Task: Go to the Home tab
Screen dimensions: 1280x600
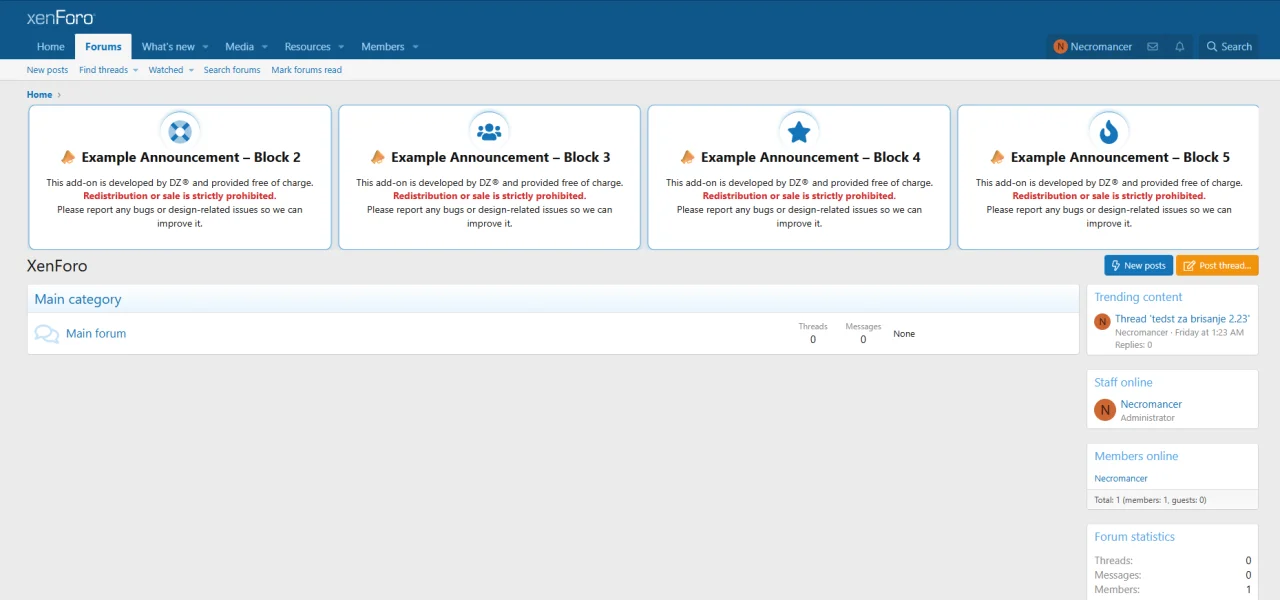Action: [51, 47]
